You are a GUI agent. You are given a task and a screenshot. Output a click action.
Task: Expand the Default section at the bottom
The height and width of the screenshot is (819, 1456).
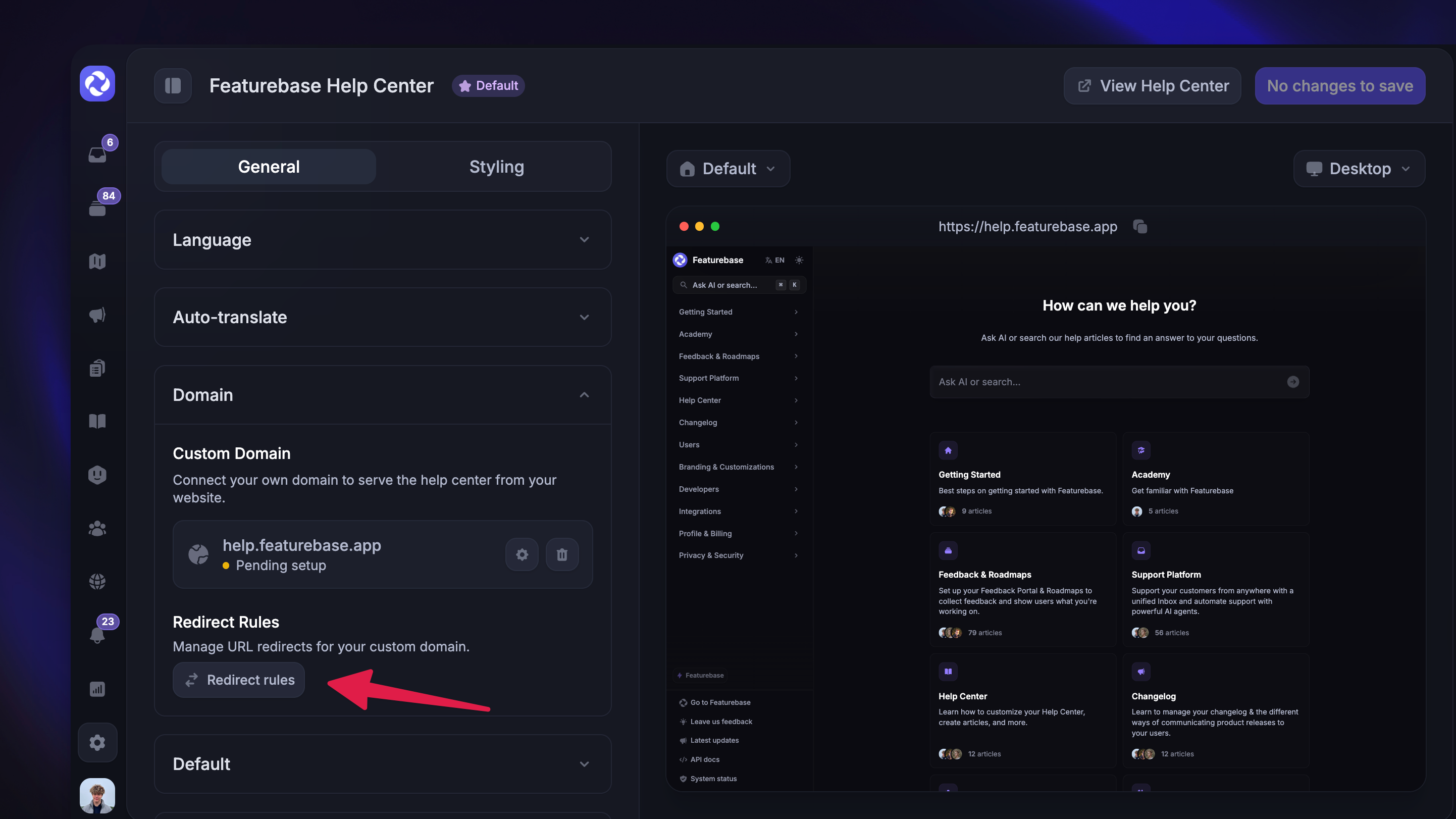point(383,763)
